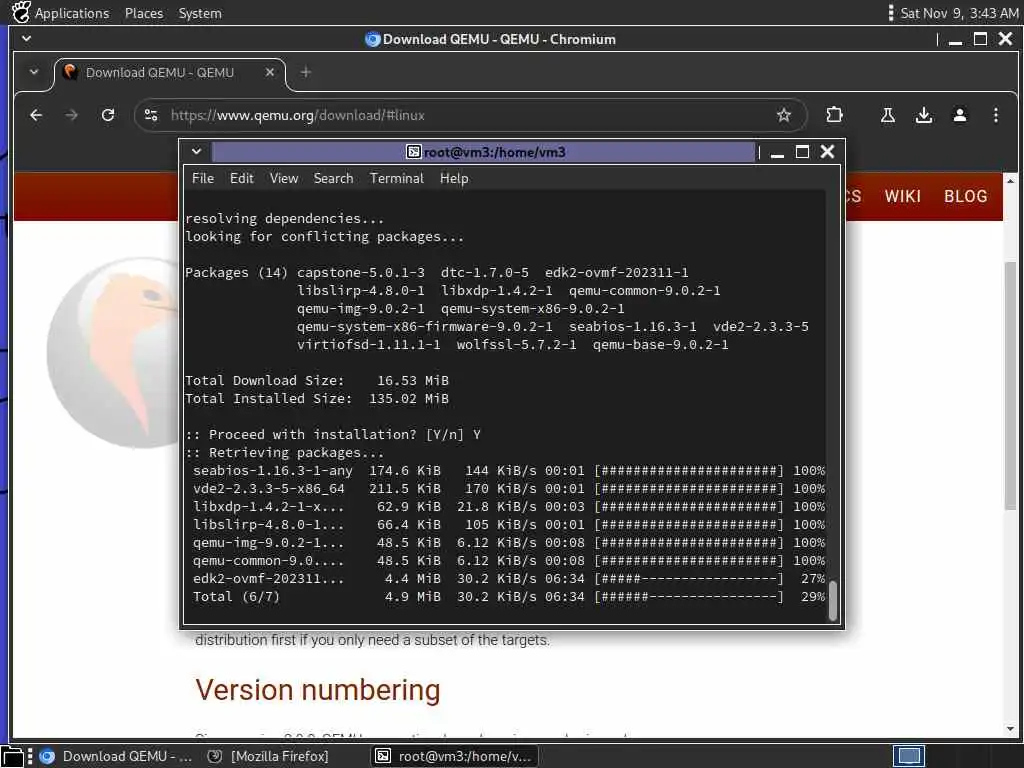This screenshot has width=1024, height=768.
Task: Open Places menu in top panel
Action: [144, 13]
